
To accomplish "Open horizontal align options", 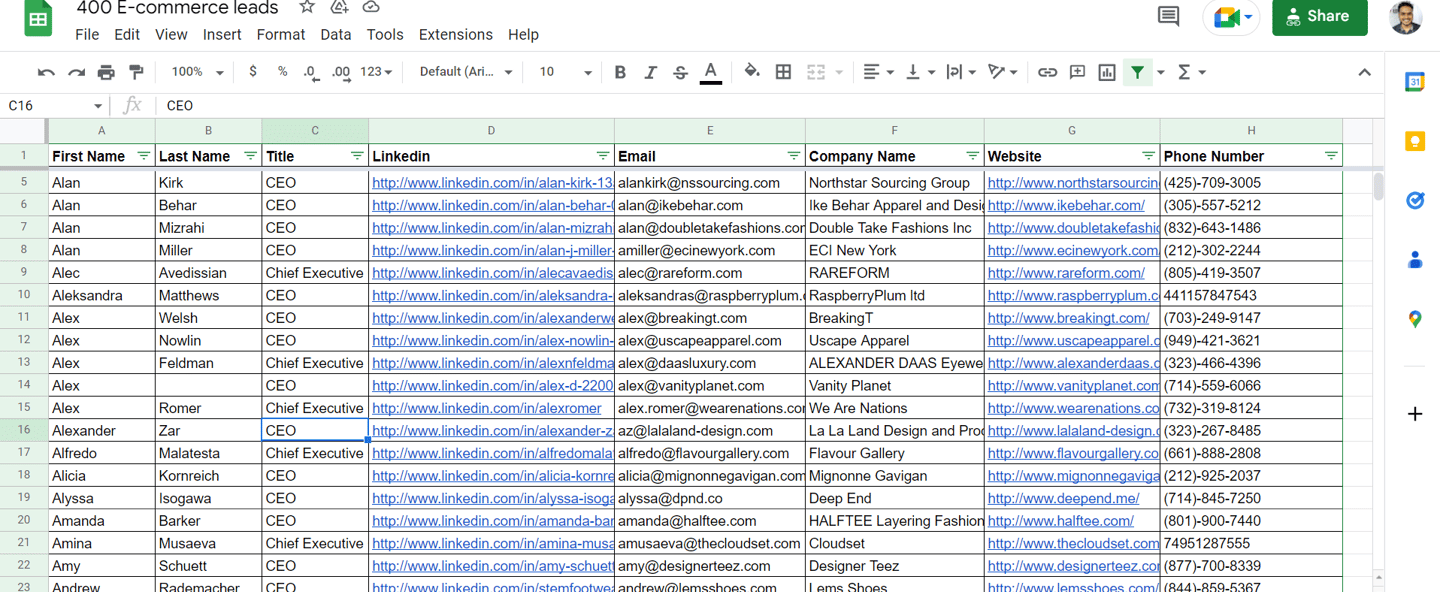I will 877,72.
